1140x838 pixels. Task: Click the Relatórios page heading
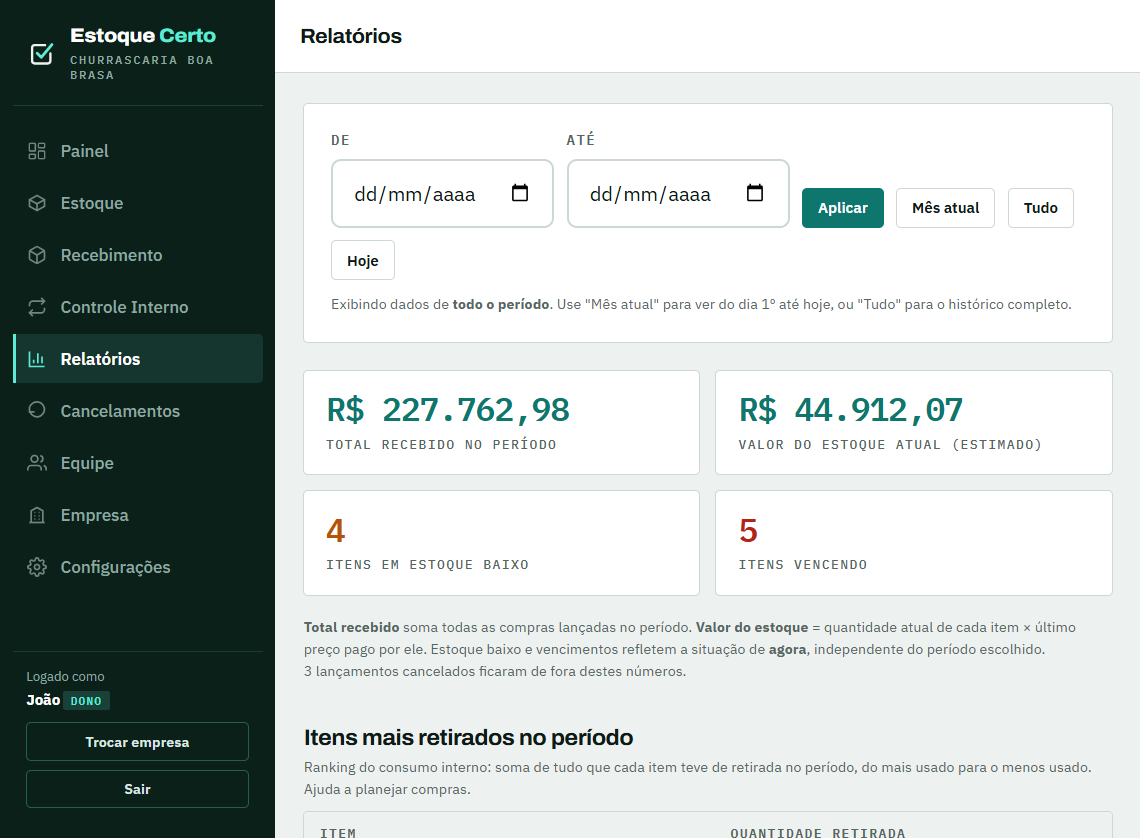point(351,36)
